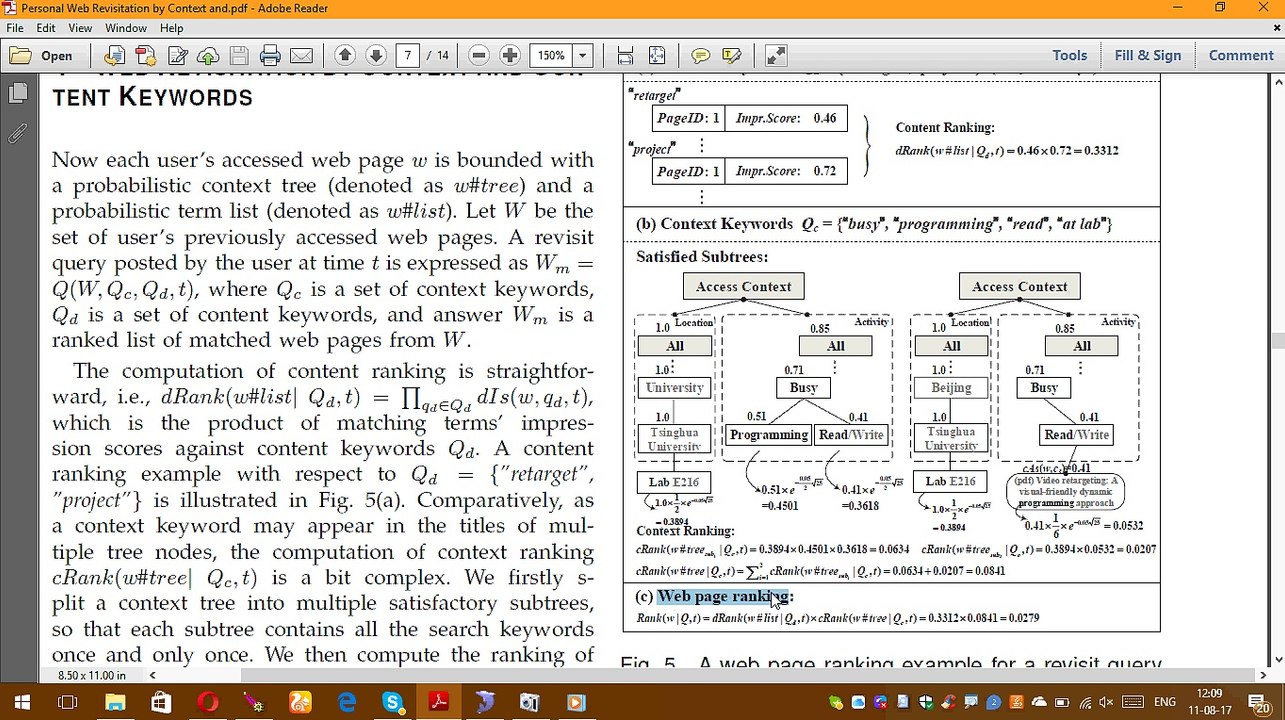1285x720 pixels.
Task: Click the Convert to PDF online icon
Action: pyautogui.click(x=115, y=56)
